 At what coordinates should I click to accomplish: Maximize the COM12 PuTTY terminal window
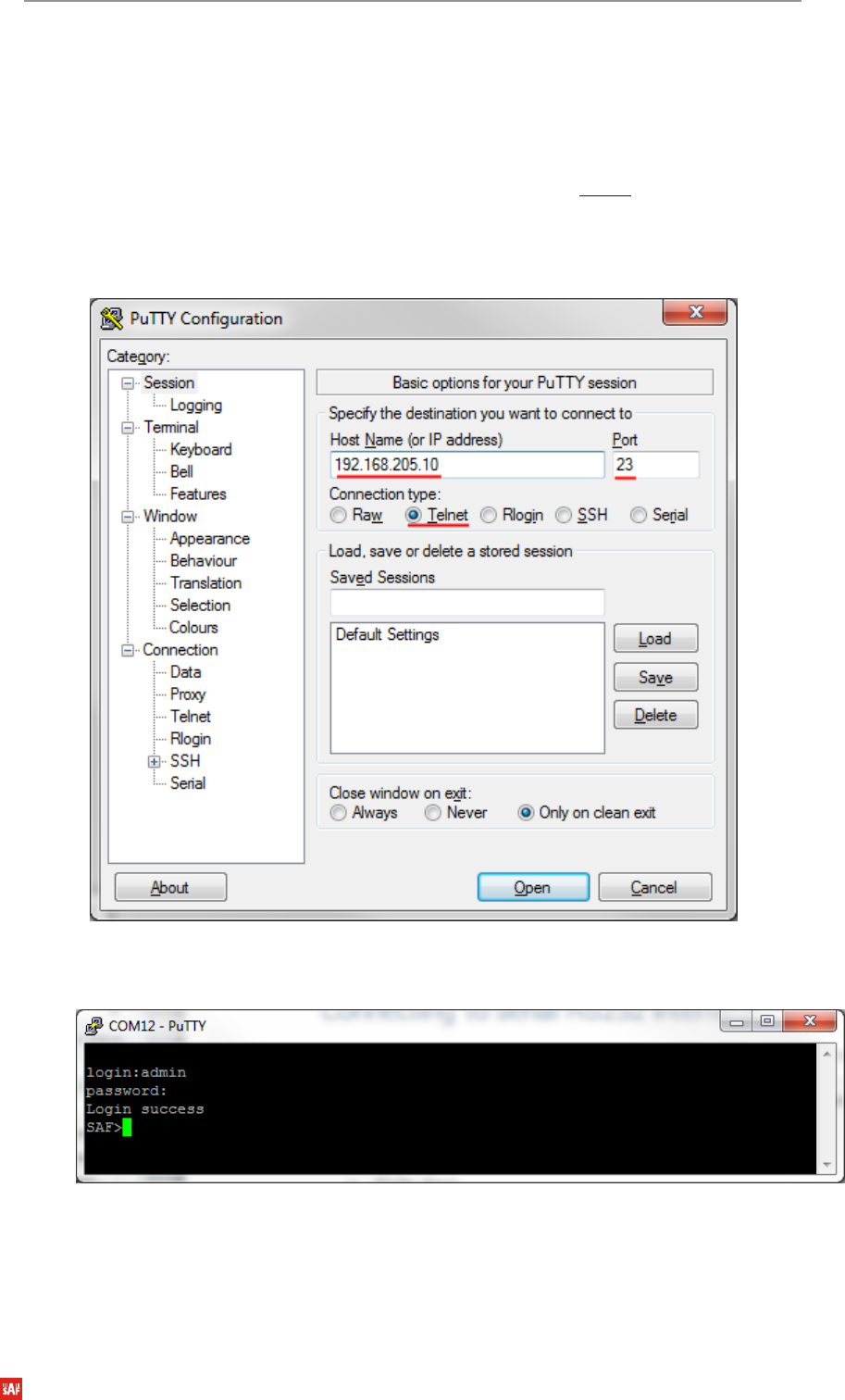(x=767, y=1021)
